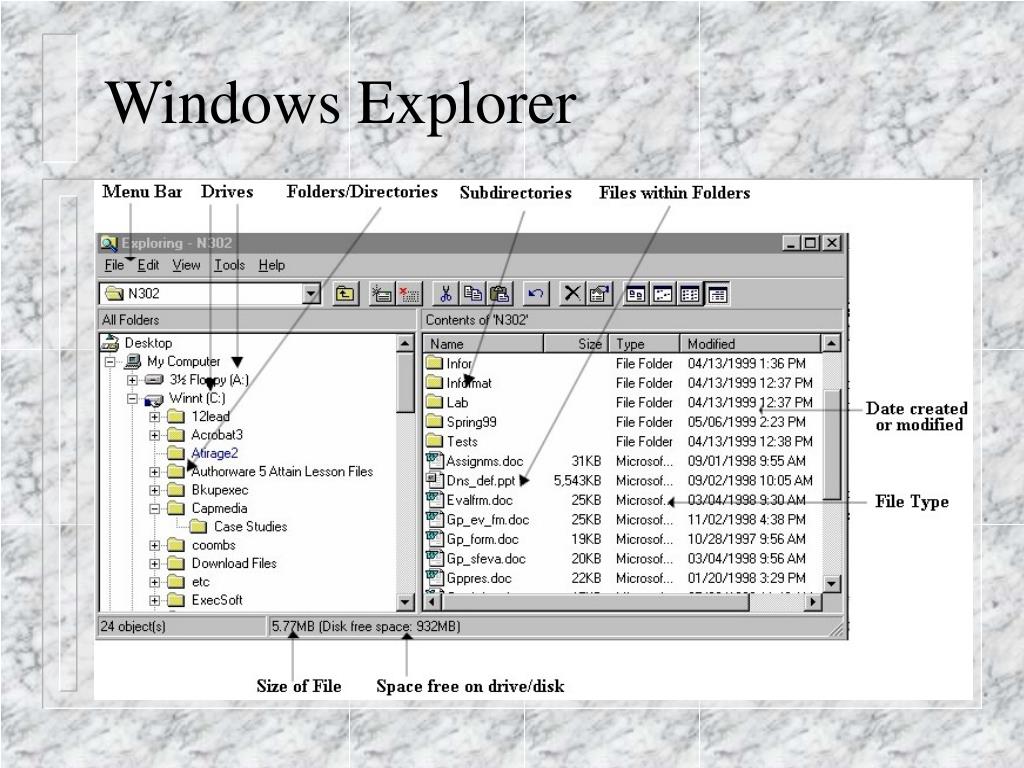The image size is (1024, 768).
Task: Click the Lab folder icon
Action: [434, 402]
